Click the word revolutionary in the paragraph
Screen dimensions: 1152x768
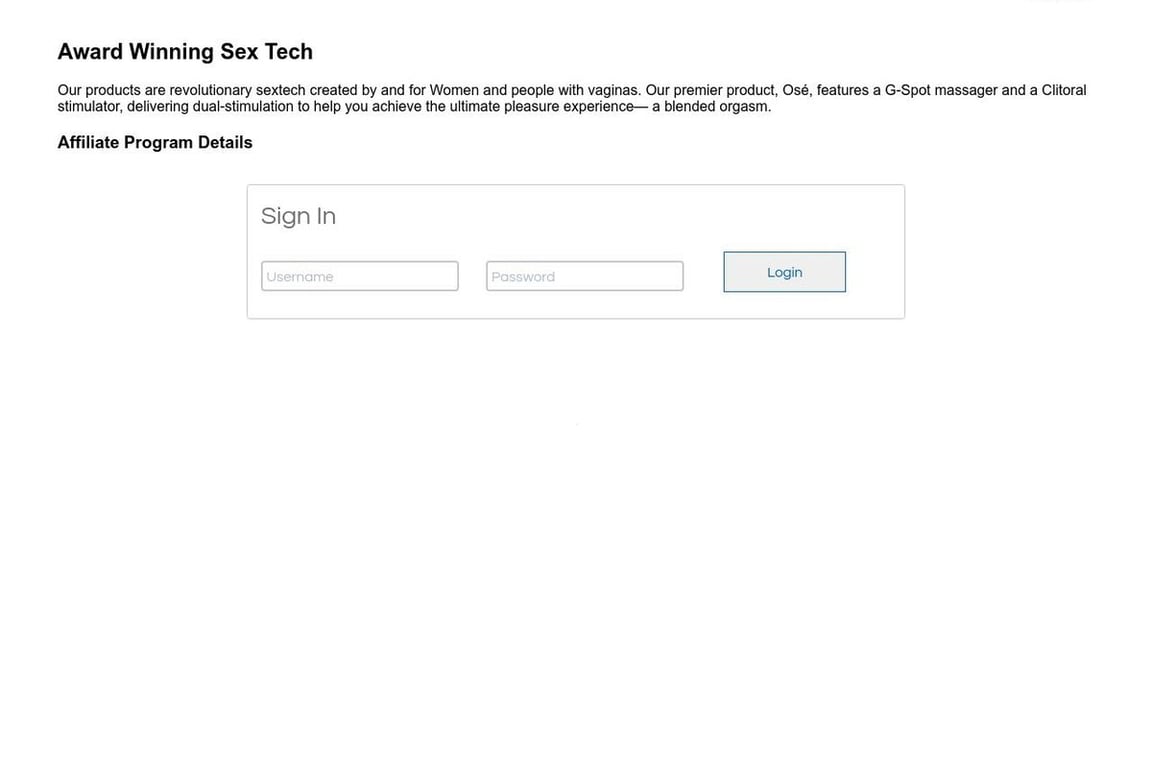pyautogui.click(x=211, y=90)
